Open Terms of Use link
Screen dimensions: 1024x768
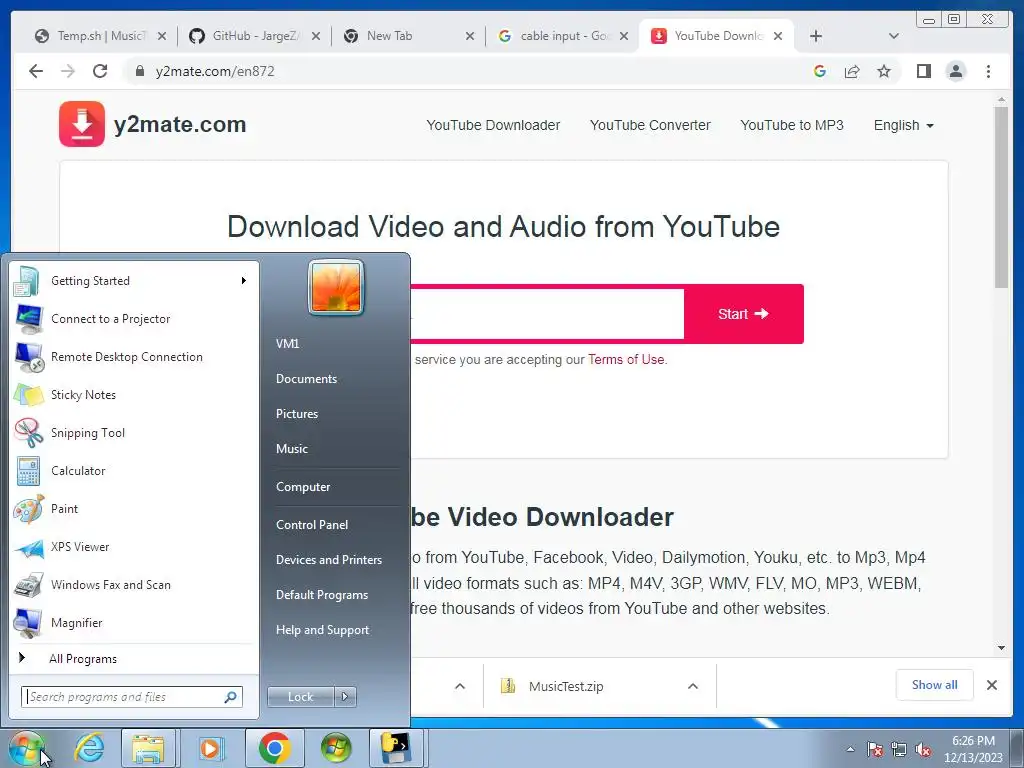tap(626, 360)
